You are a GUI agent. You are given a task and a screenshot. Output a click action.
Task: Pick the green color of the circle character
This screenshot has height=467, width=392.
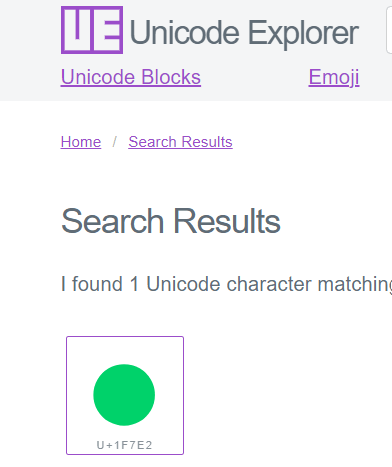[124, 395]
